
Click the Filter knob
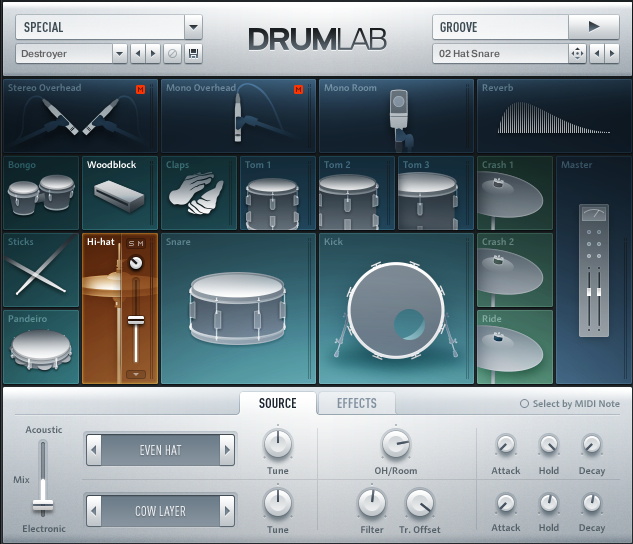[x=372, y=502]
